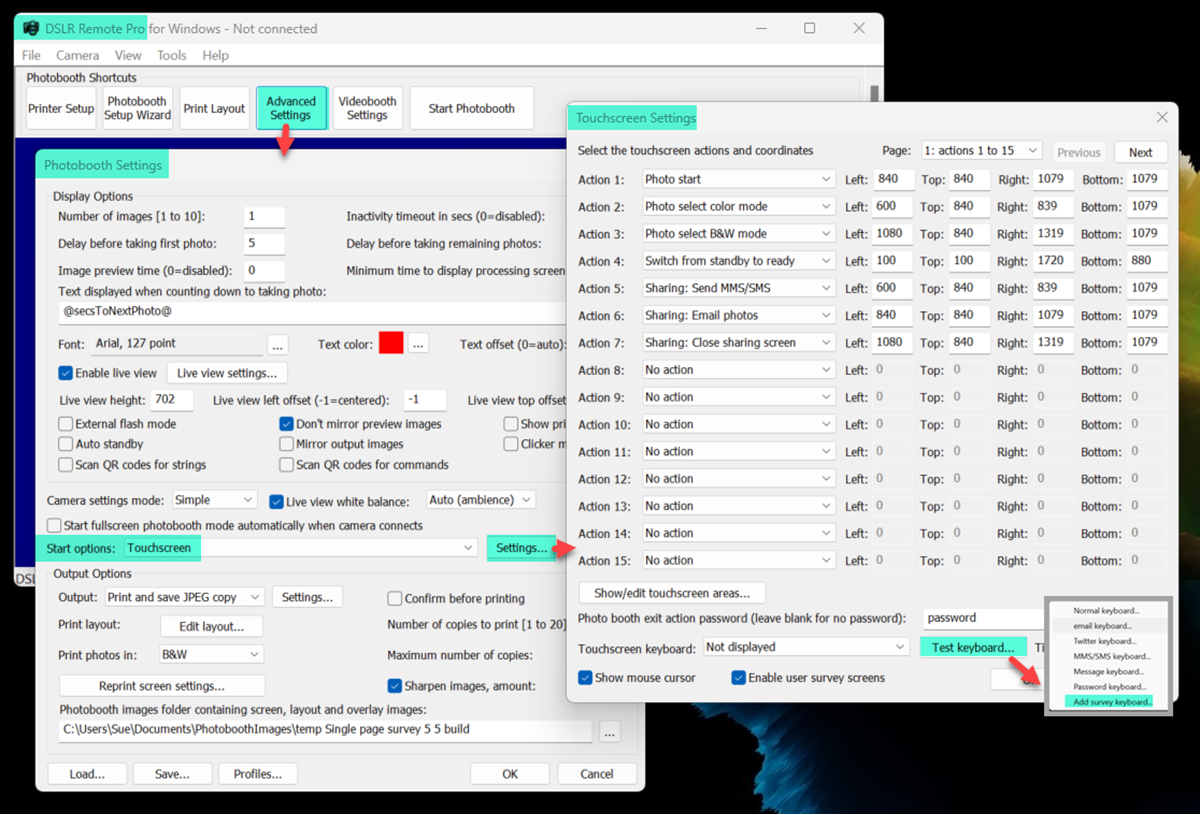The image size is (1200, 815).
Task: Open white balance Auto (ambience) dropdown
Action: point(481,500)
